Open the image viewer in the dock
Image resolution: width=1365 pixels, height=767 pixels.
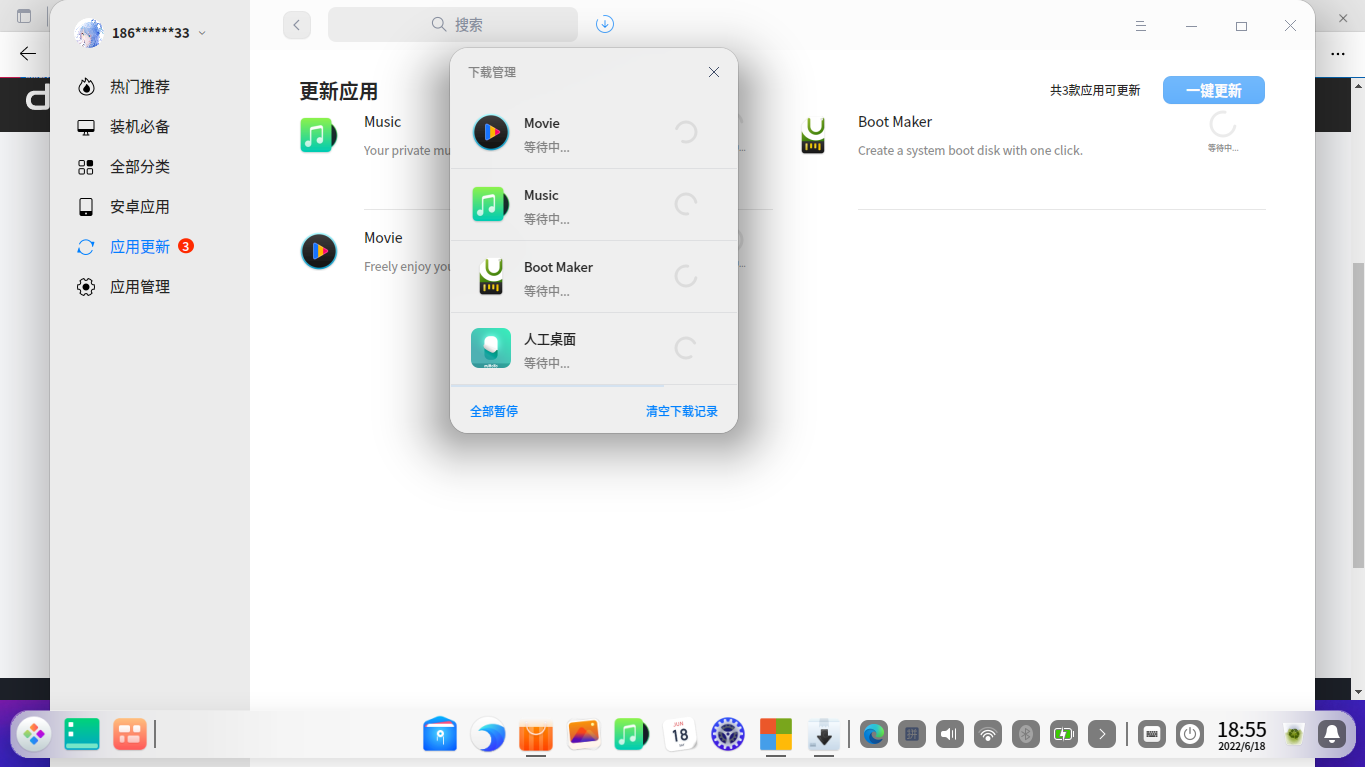click(584, 735)
